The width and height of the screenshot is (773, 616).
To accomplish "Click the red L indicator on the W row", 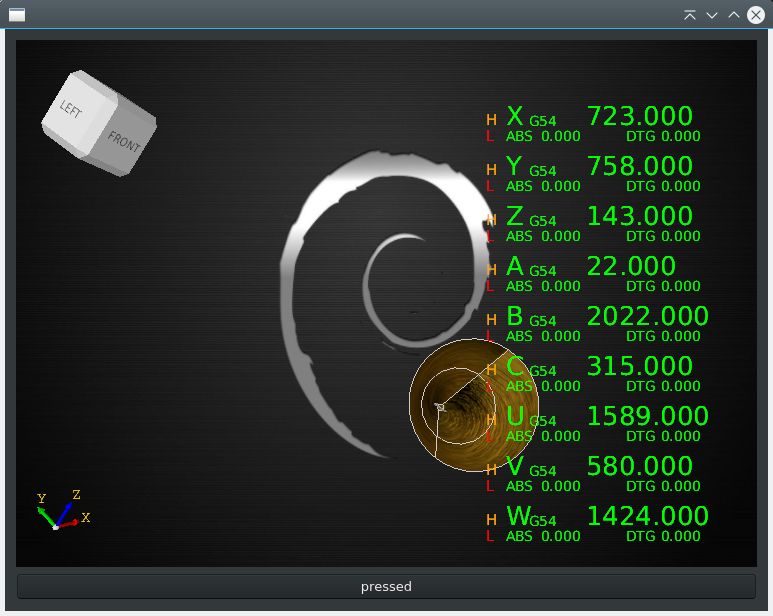I will point(490,536).
